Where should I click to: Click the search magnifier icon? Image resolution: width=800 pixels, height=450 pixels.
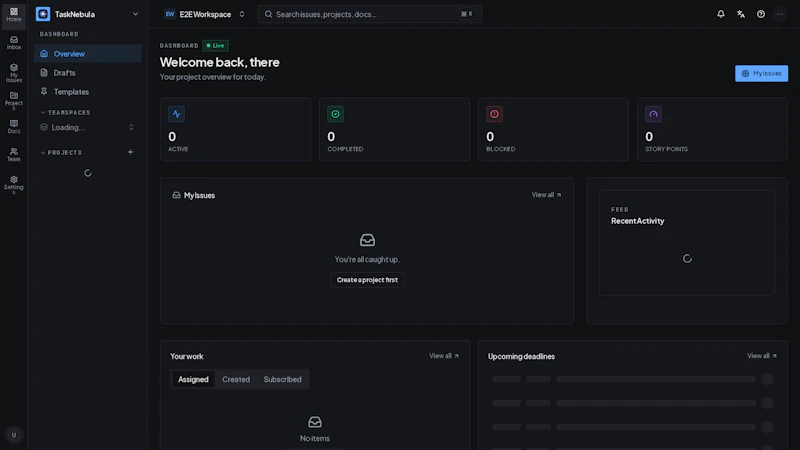coord(268,14)
